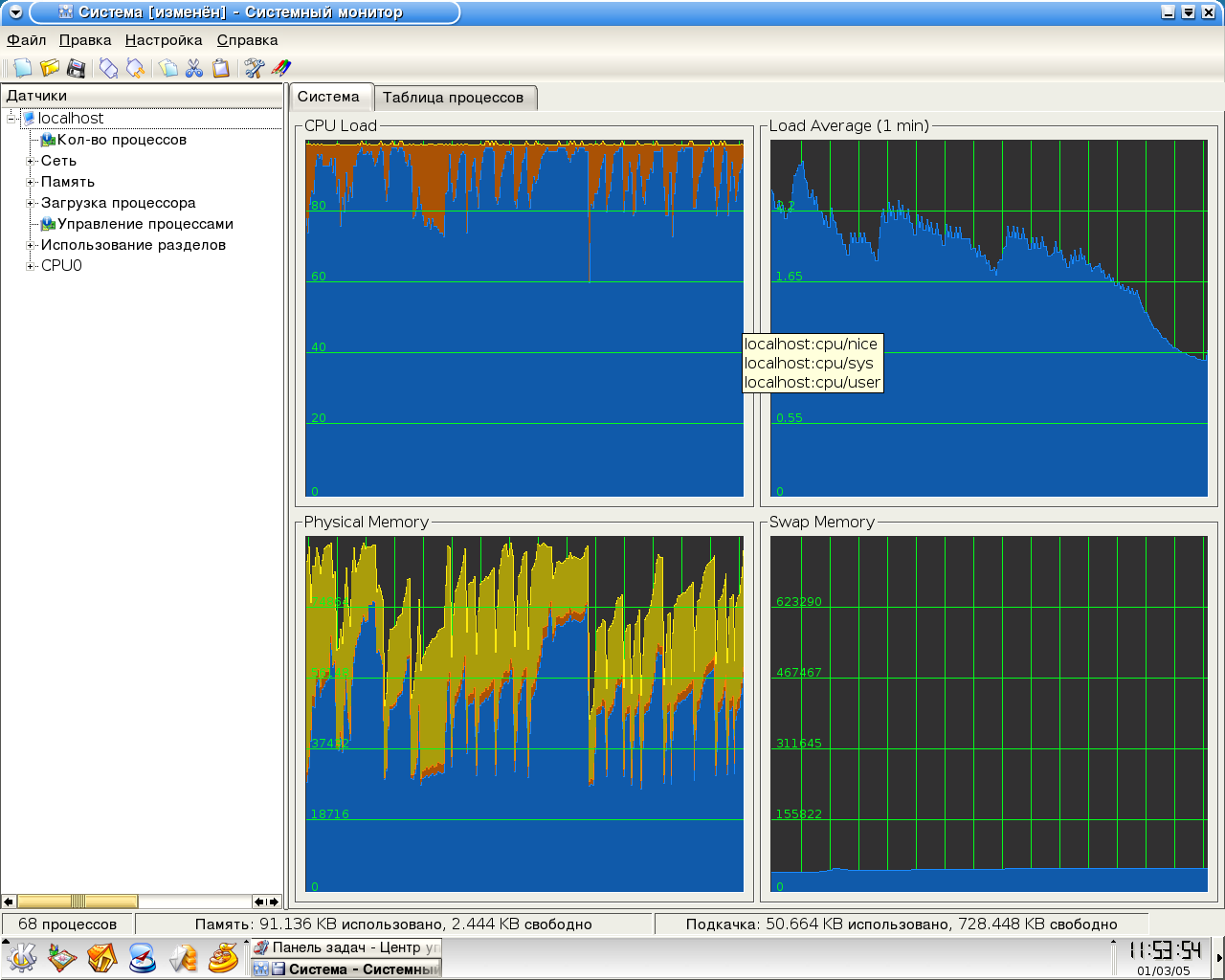Click inside the Physical Memory graph

(524, 714)
